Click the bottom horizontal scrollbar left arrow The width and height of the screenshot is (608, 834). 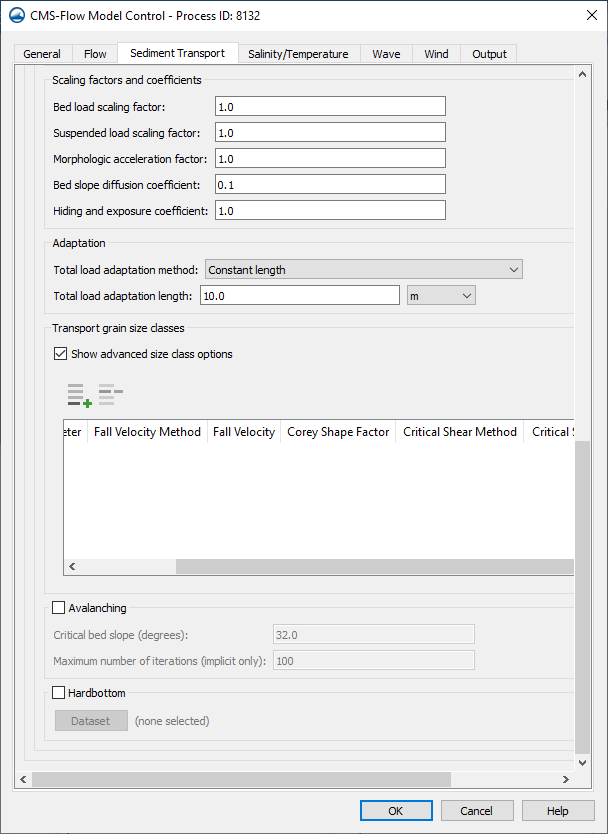tap(23, 779)
